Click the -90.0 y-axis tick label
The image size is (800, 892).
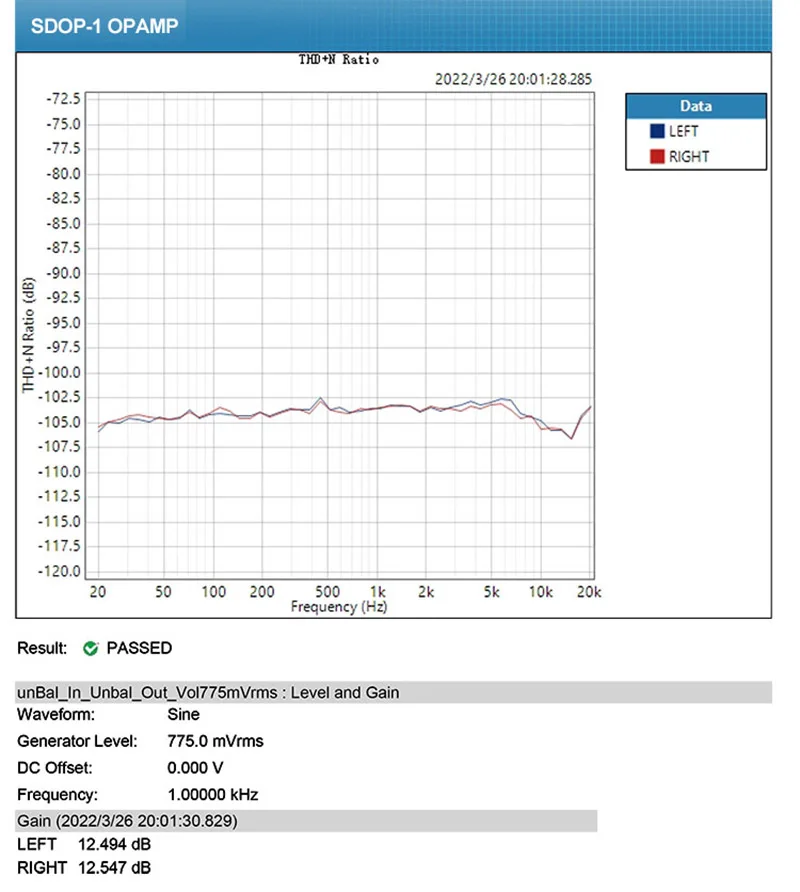(x=63, y=273)
